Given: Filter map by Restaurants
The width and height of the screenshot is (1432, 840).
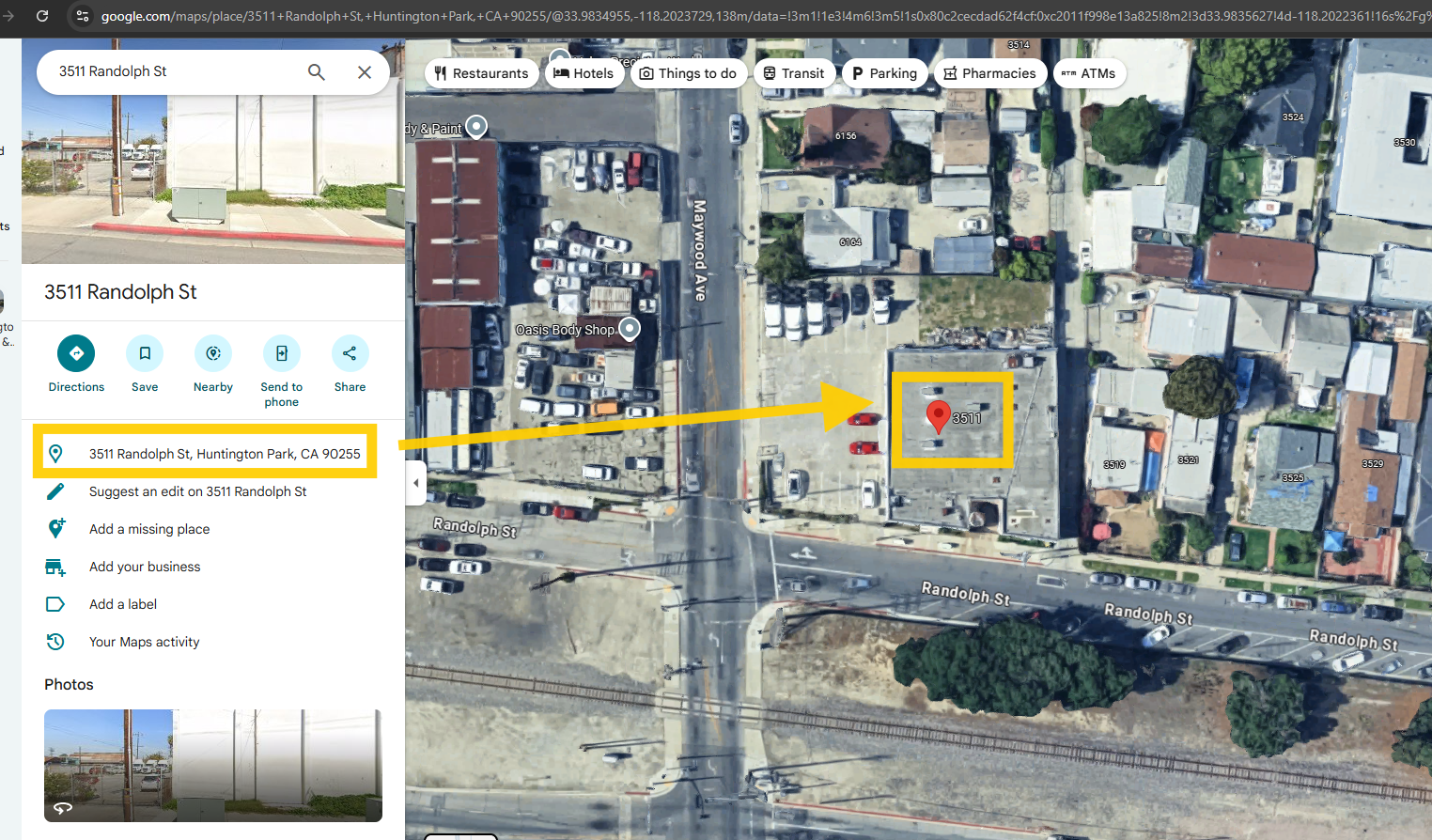Looking at the screenshot, I should pos(481,73).
